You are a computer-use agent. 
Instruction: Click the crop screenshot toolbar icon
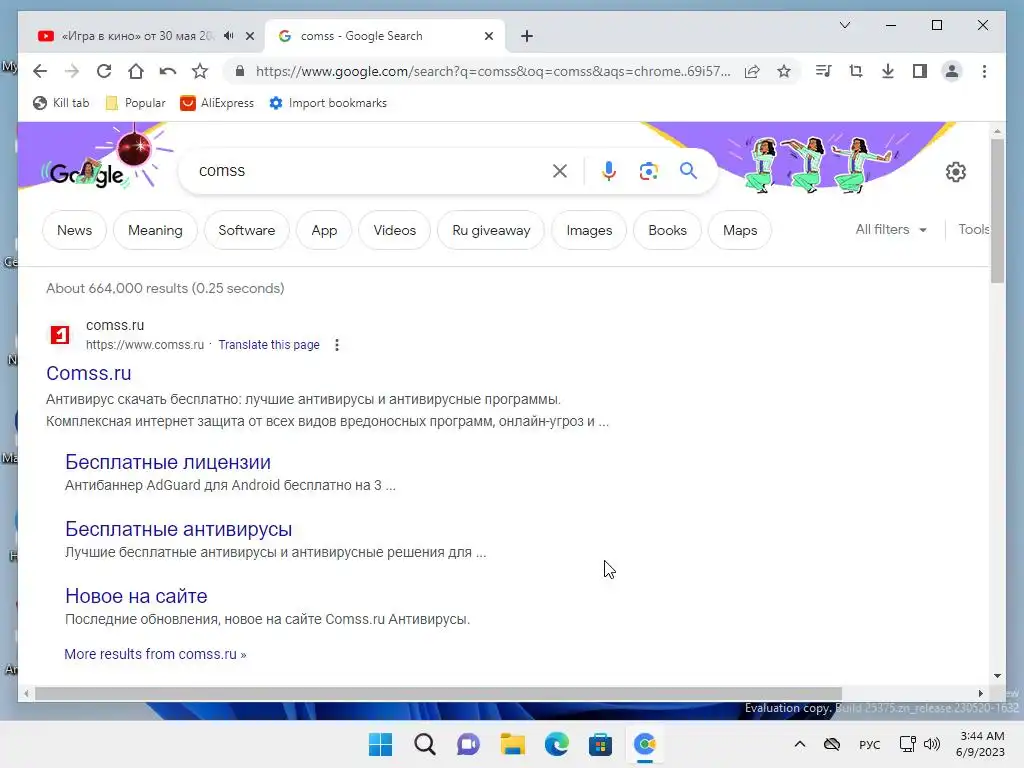coord(856,71)
